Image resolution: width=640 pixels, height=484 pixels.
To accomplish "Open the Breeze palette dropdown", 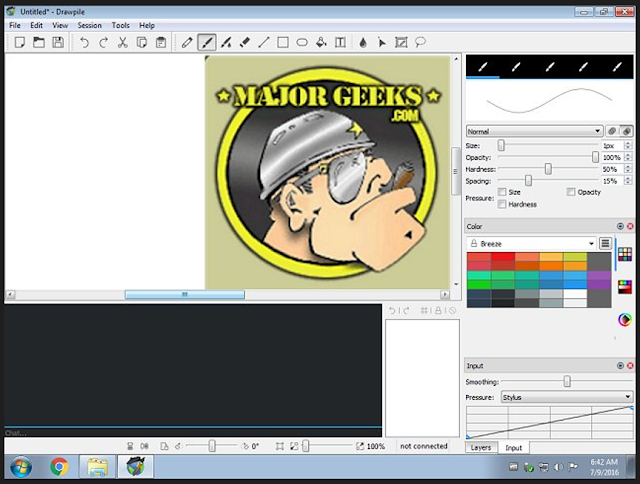I will tap(531, 244).
